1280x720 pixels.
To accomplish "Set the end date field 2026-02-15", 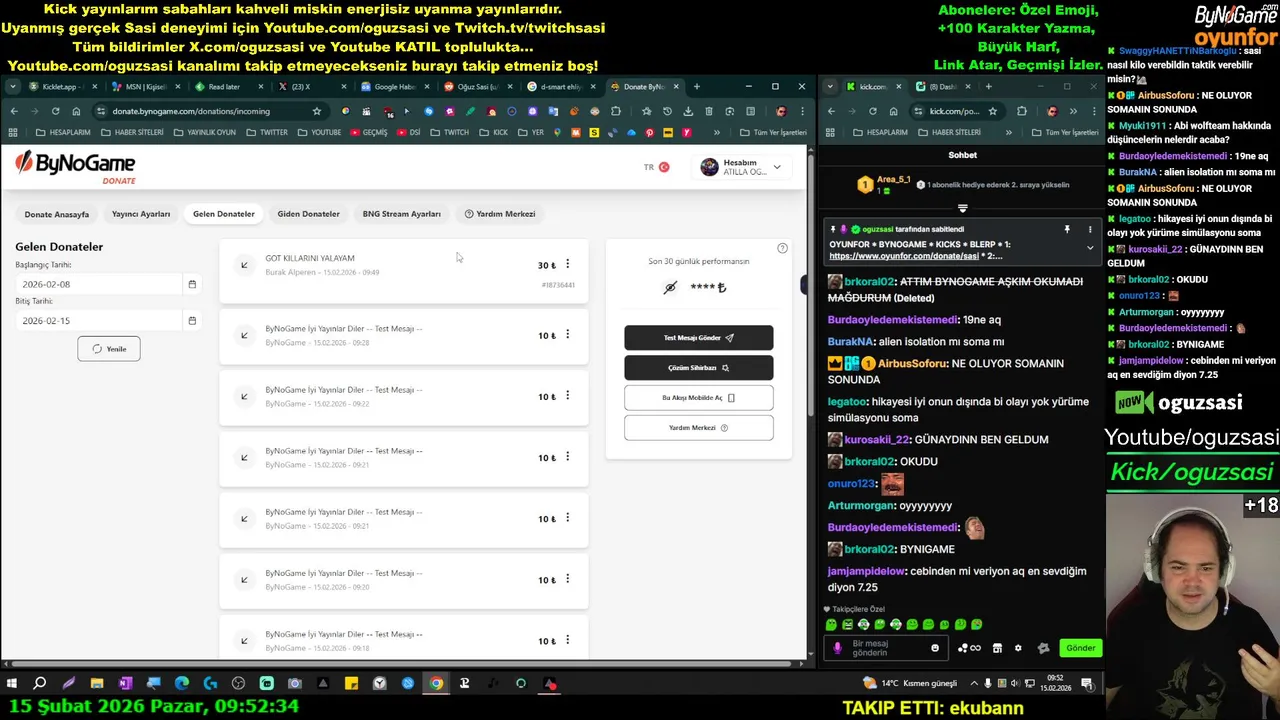I will click(x=100, y=320).
